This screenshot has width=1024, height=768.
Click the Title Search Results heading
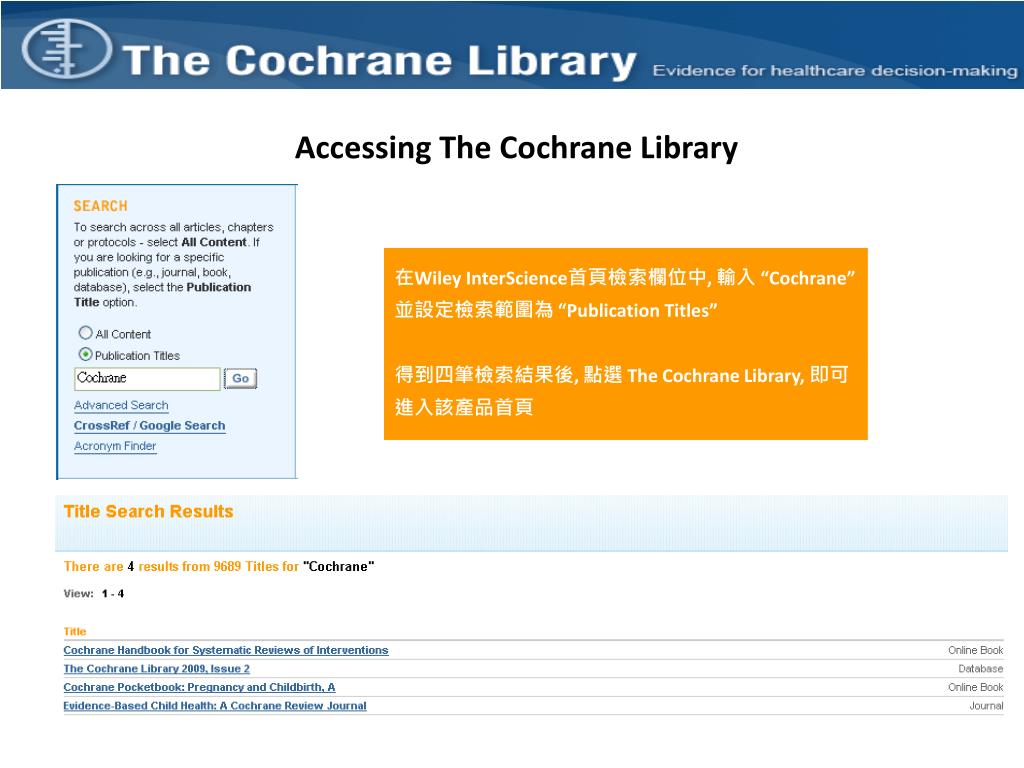click(148, 511)
